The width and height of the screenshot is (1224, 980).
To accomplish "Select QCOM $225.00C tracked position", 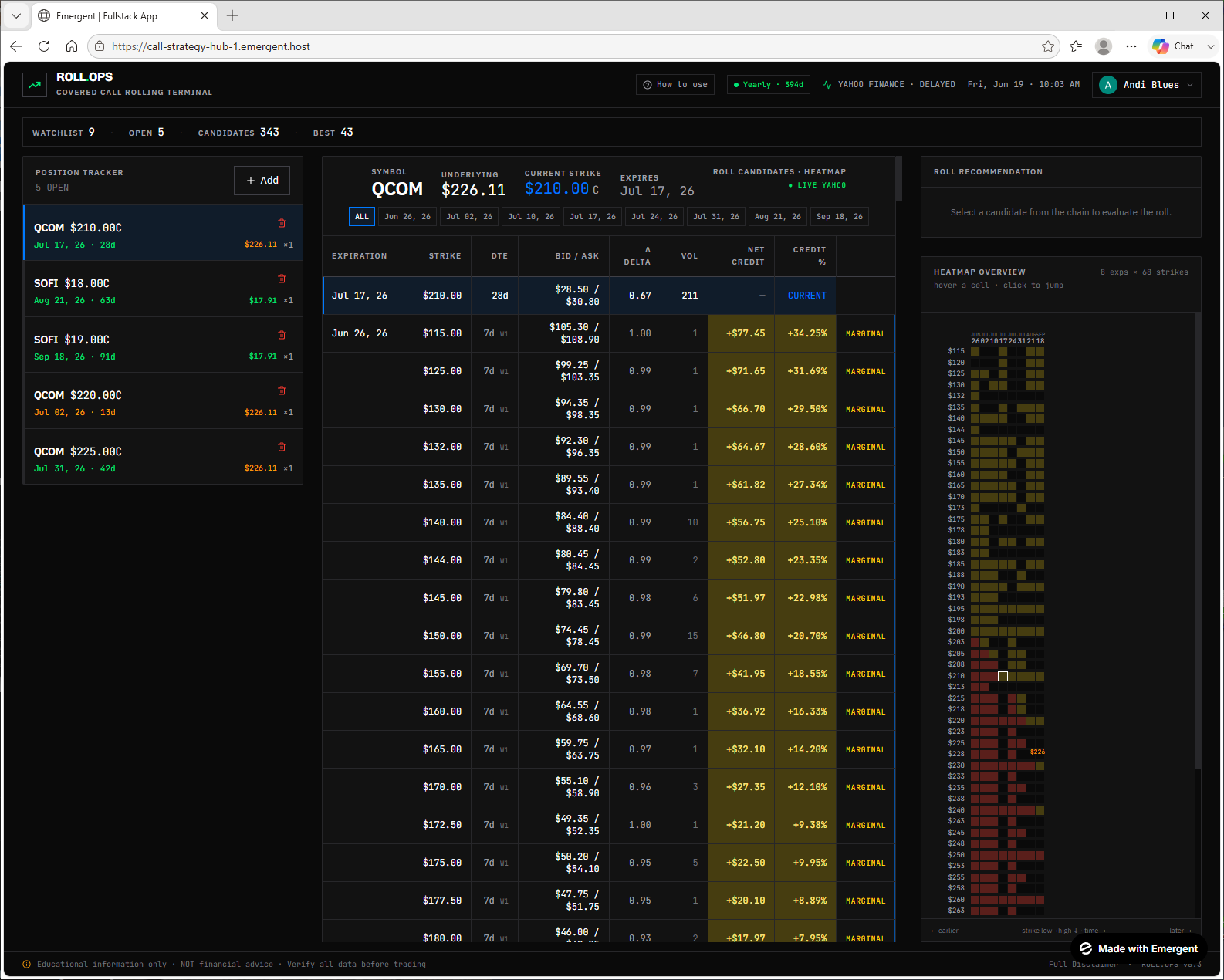I will (x=163, y=457).
